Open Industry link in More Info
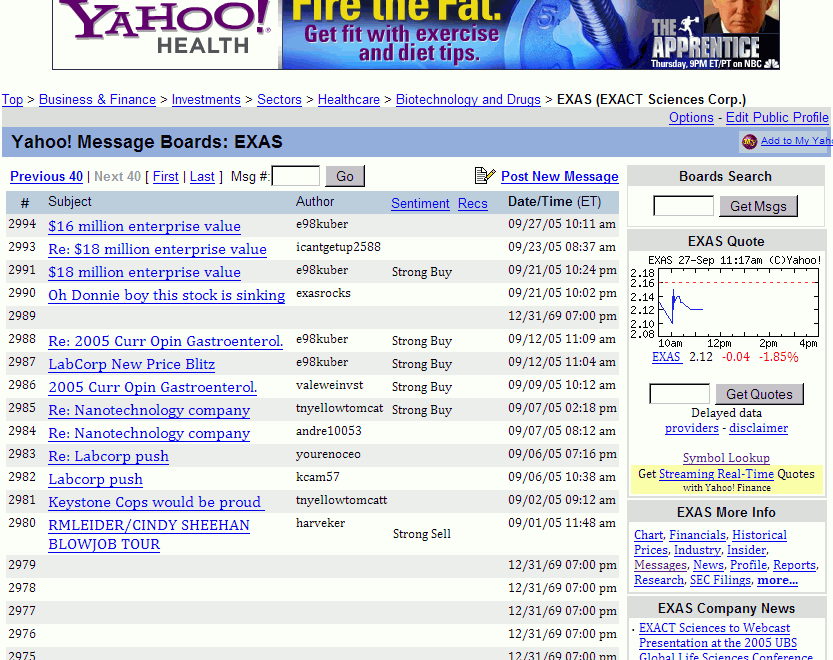Viewport: 833px width, 660px height. tap(697, 550)
